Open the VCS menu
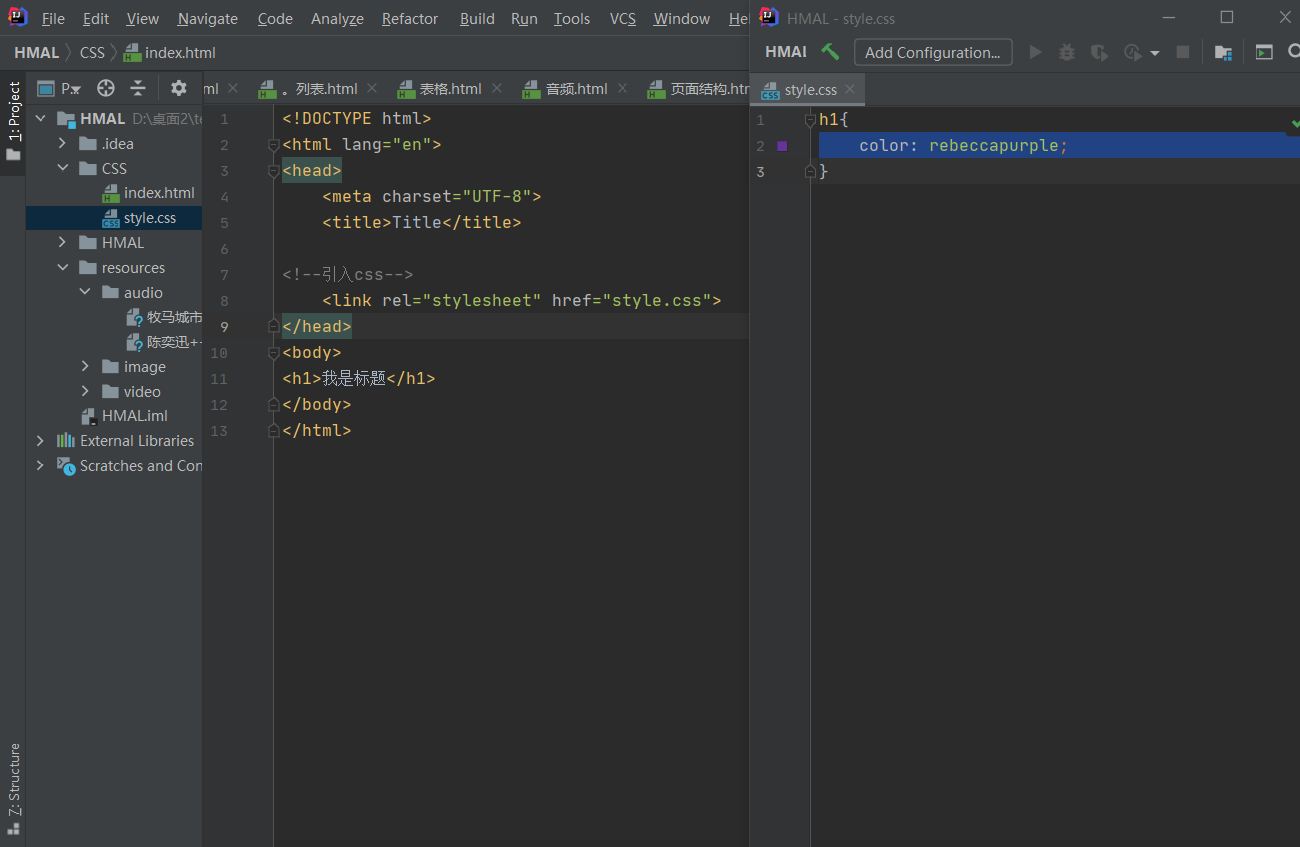Viewport: 1300px width, 847px height. click(x=623, y=19)
